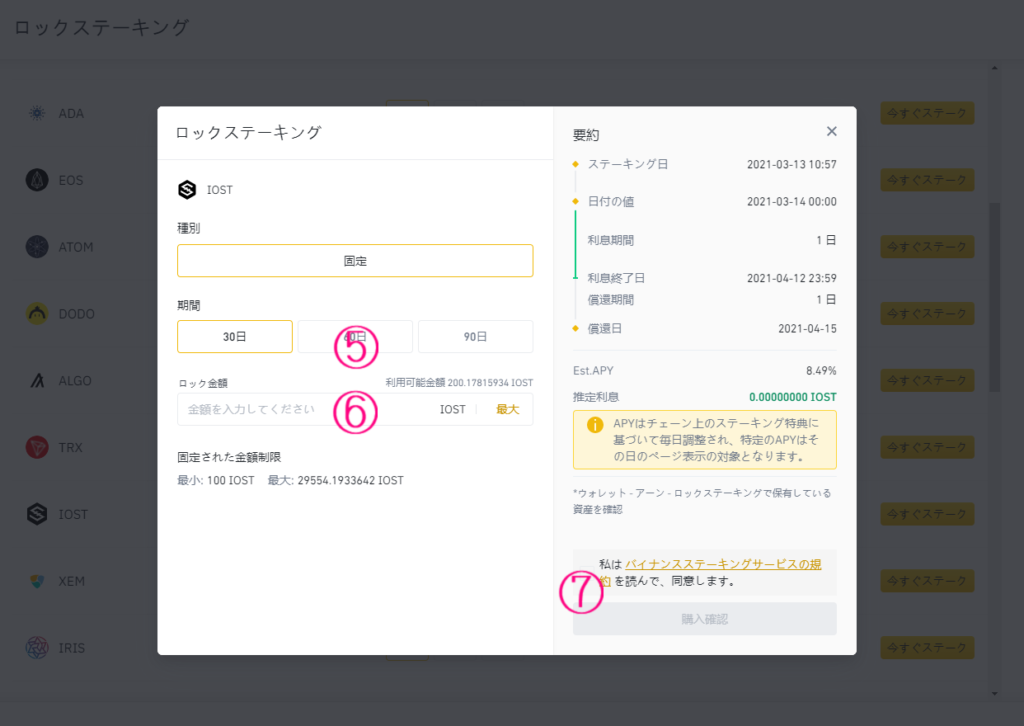Click the IOST coin logo in the dialog
The height and width of the screenshot is (726, 1024).
coord(187,190)
